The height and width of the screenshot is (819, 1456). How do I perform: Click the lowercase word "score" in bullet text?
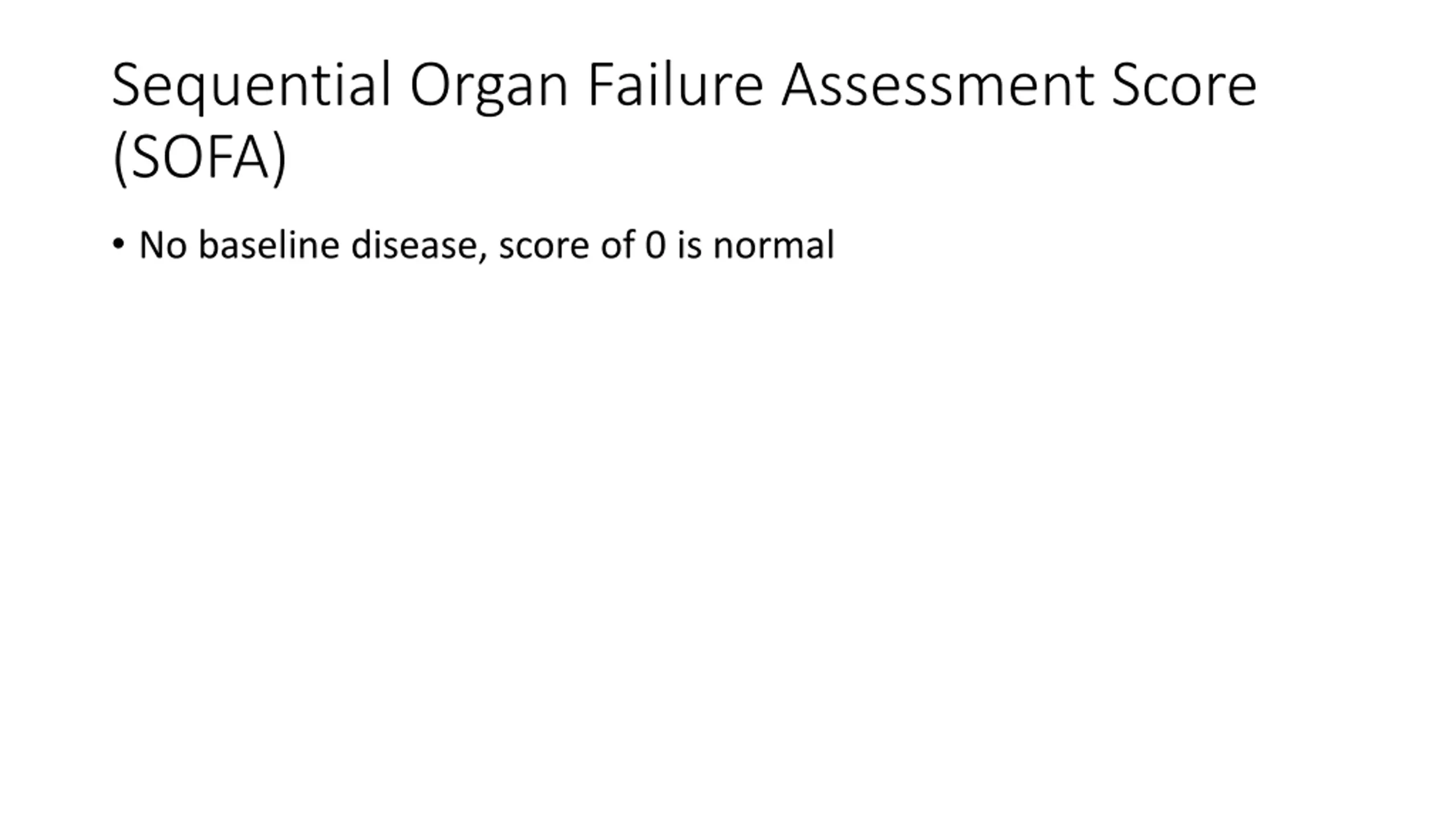(x=543, y=246)
